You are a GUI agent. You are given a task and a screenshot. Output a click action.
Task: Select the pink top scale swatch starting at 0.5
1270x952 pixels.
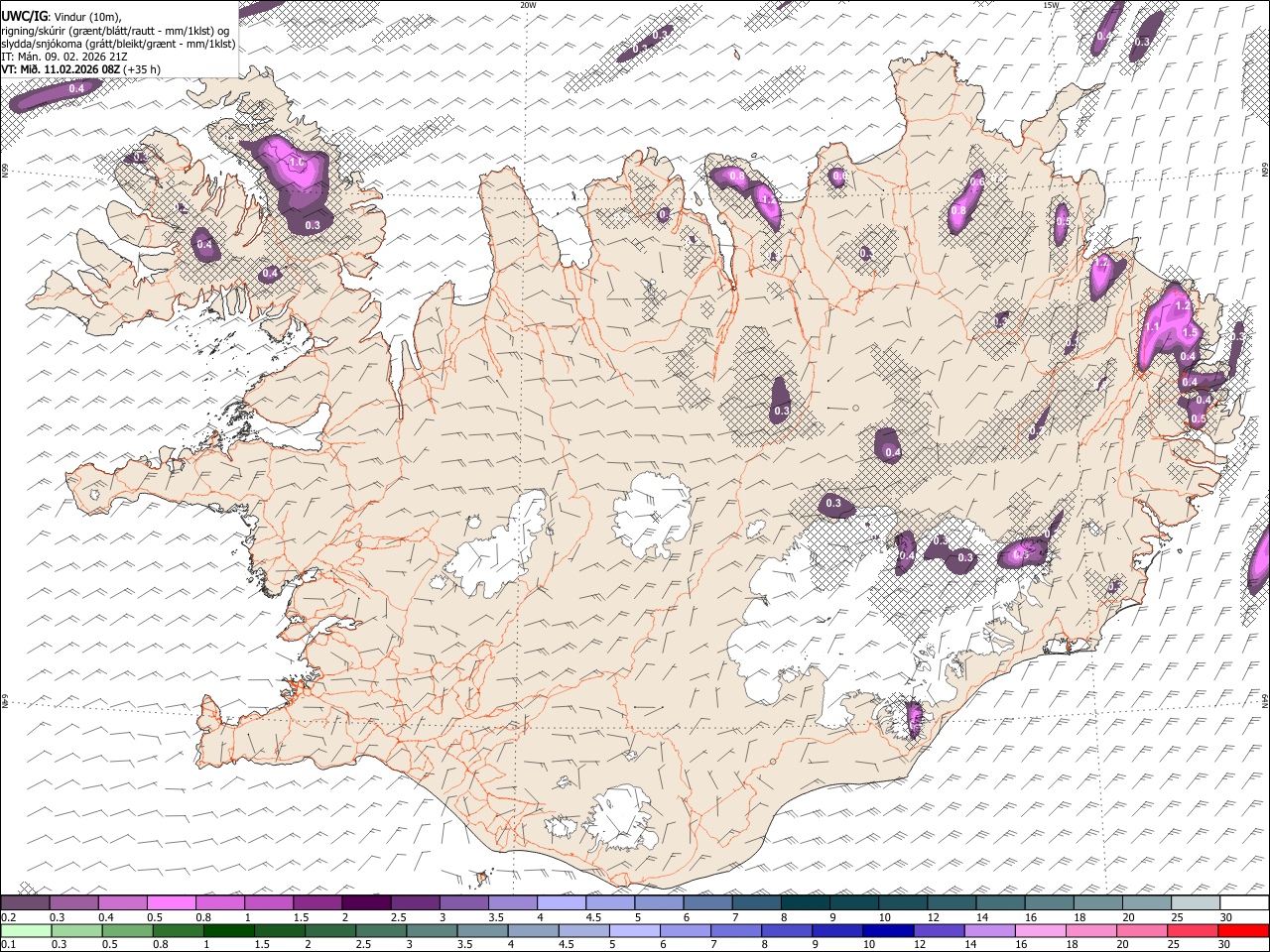pos(172,902)
